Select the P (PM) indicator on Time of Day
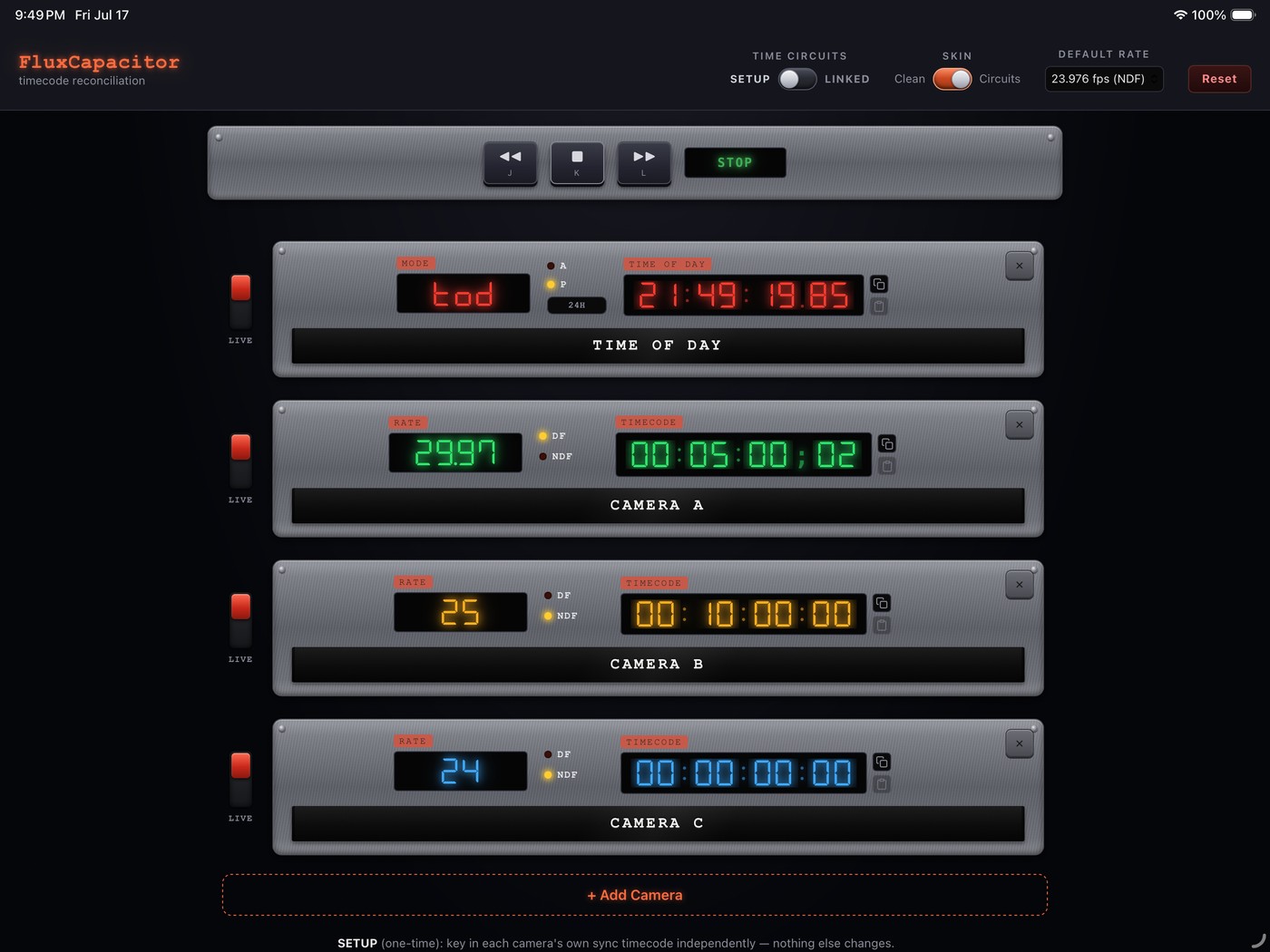The height and width of the screenshot is (952, 1270). click(x=557, y=285)
